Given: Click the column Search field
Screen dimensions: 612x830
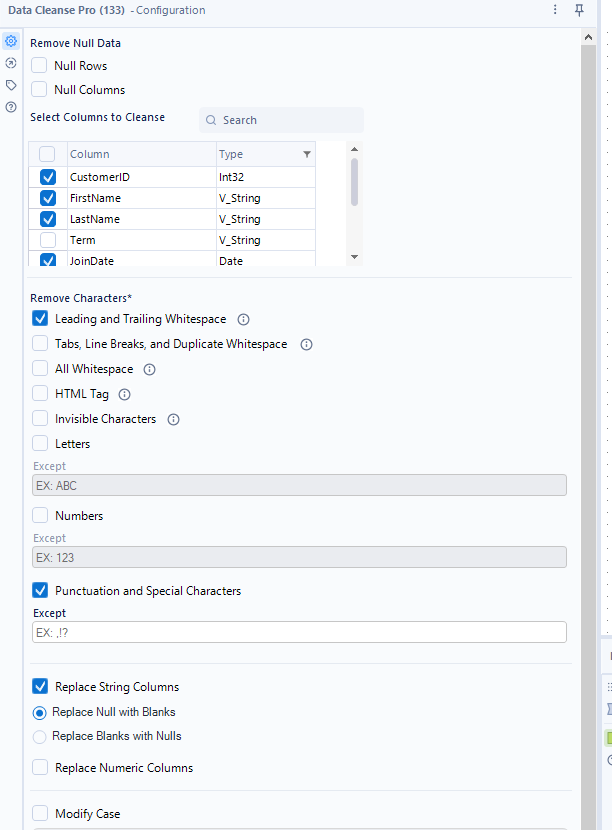Looking at the screenshot, I should [x=282, y=120].
